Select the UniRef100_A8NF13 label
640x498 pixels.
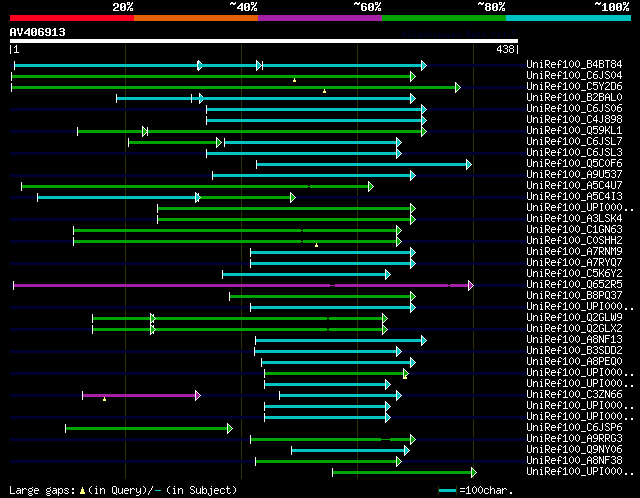tap(574, 340)
